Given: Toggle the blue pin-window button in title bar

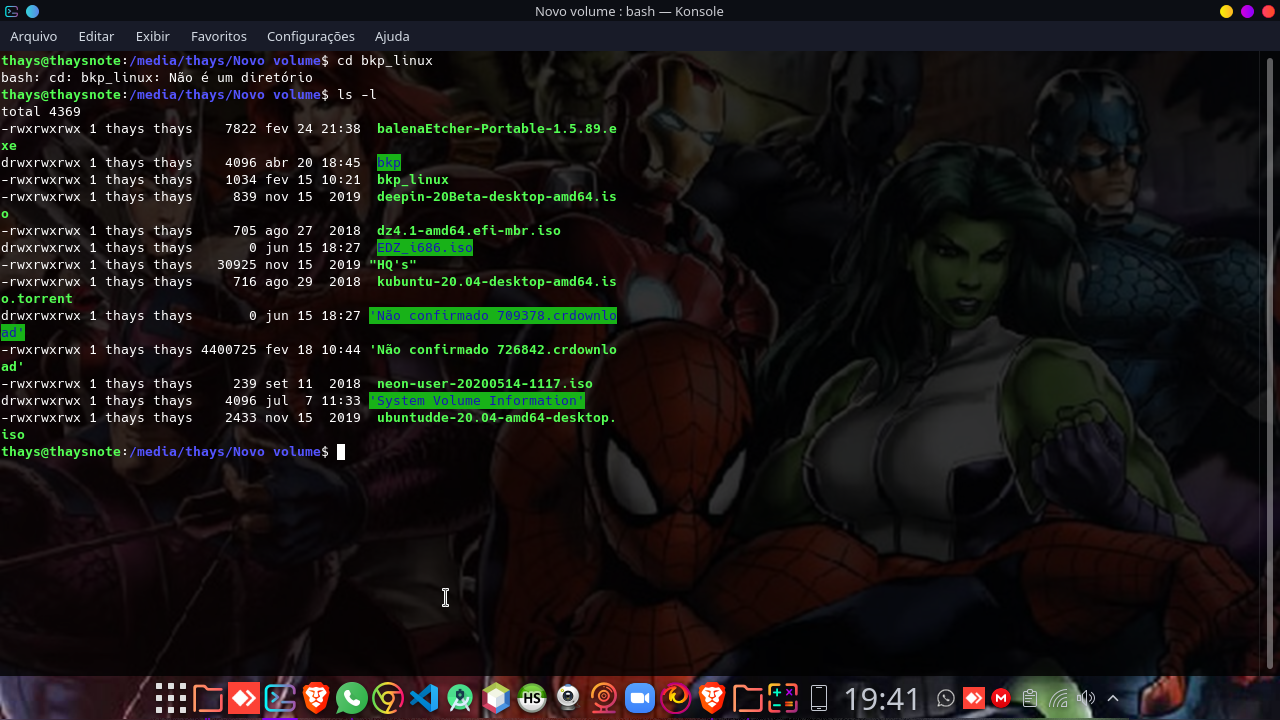Looking at the screenshot, I should (32, 11).
